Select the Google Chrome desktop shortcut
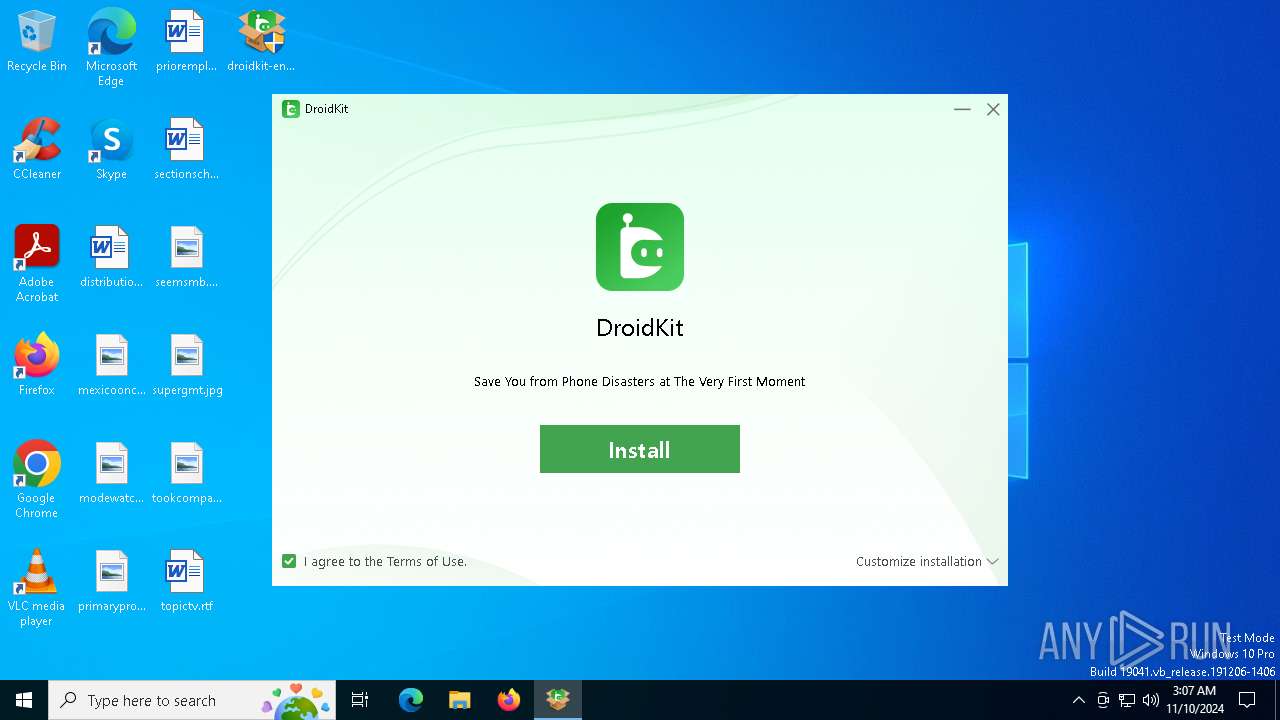This screenshot has width=1280, height=720. tap(37, 480)
